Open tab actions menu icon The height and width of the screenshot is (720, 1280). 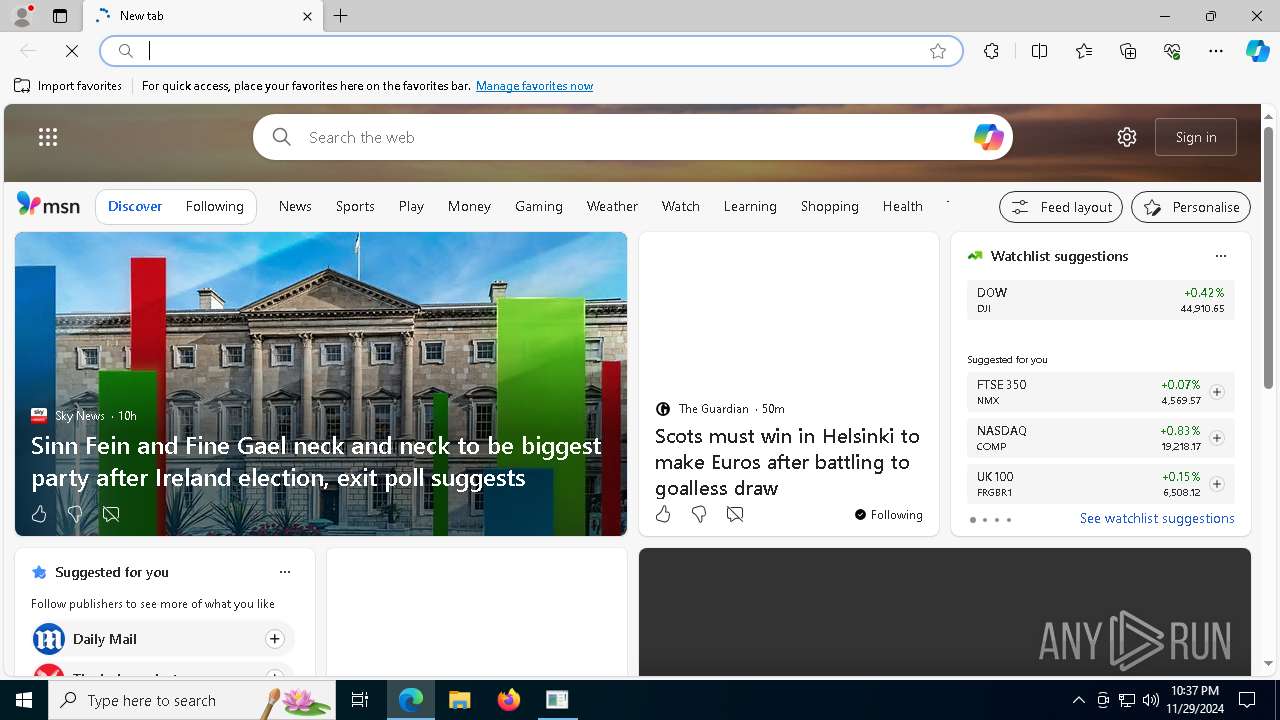pyautogui.click(x=60, y=16)
